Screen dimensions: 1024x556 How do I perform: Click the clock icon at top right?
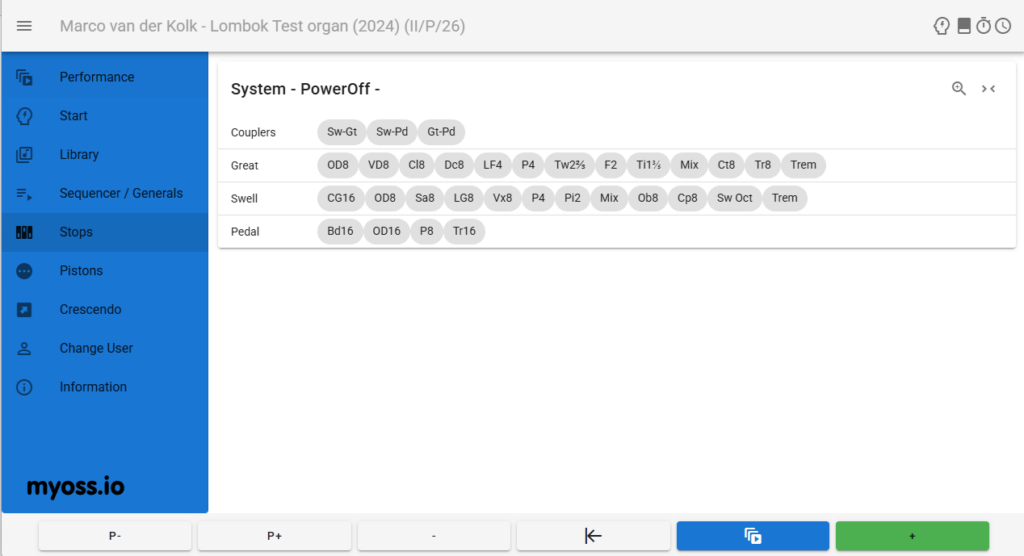tap(1003, 25)
